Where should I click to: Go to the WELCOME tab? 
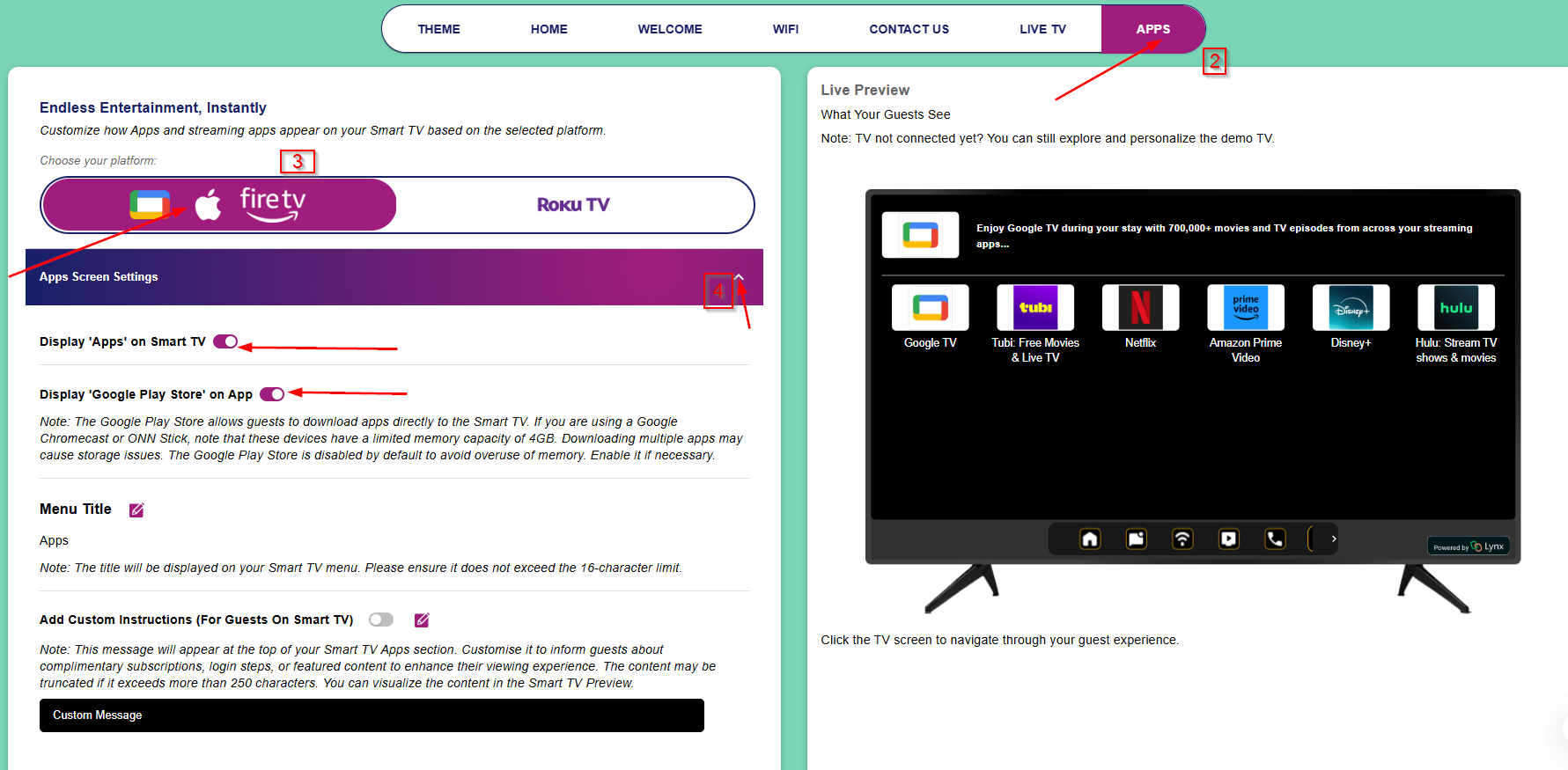point(670,29)
